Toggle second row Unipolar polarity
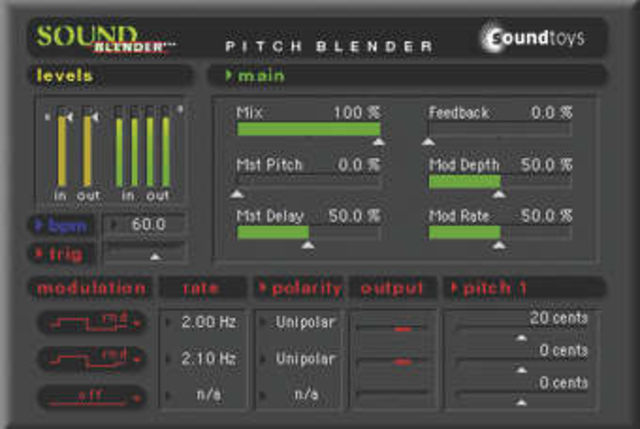The height and width of the screenshot is (429, 640). click(x=305, y=358)
